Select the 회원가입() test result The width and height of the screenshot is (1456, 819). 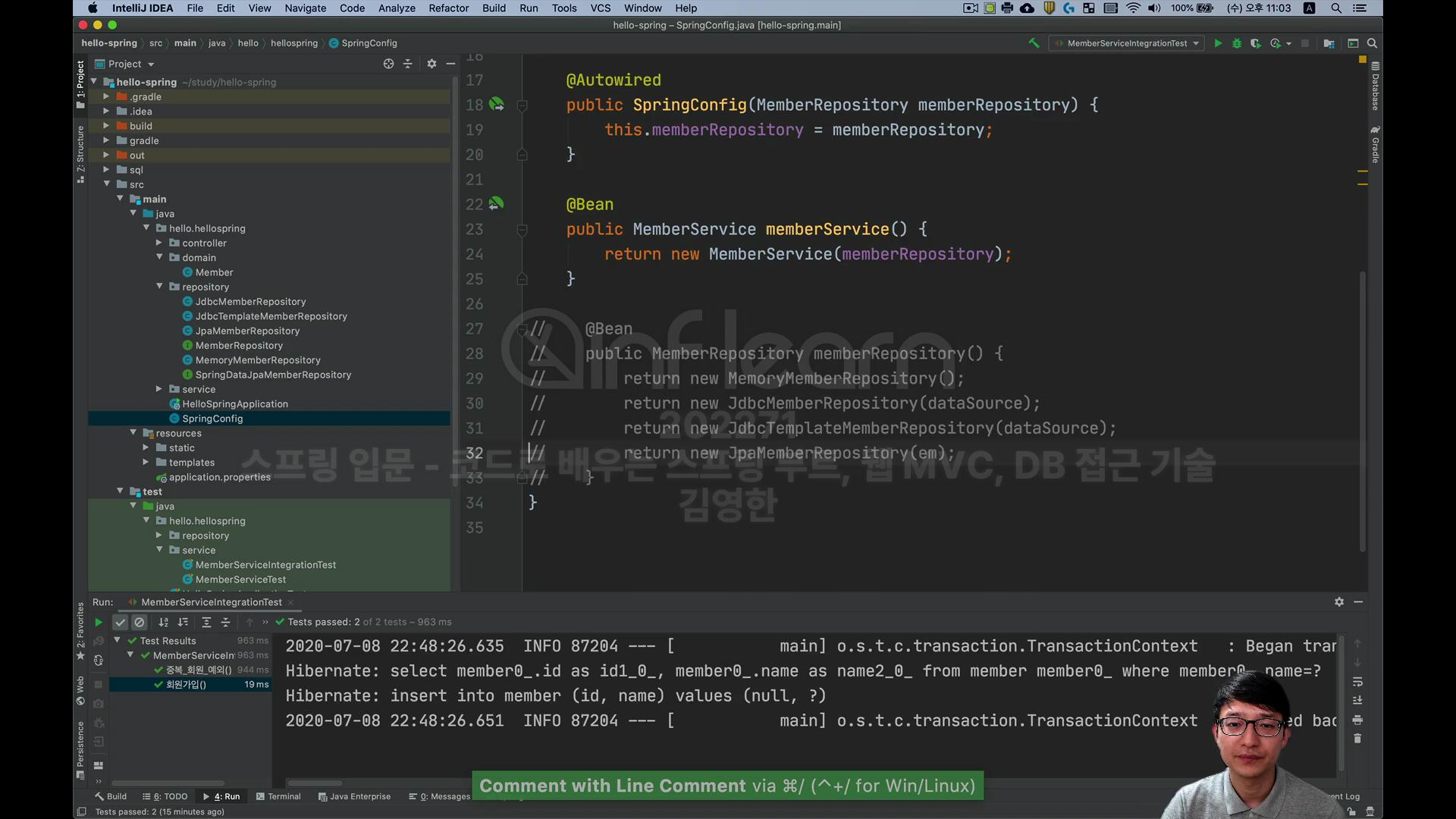pos(190,684)
